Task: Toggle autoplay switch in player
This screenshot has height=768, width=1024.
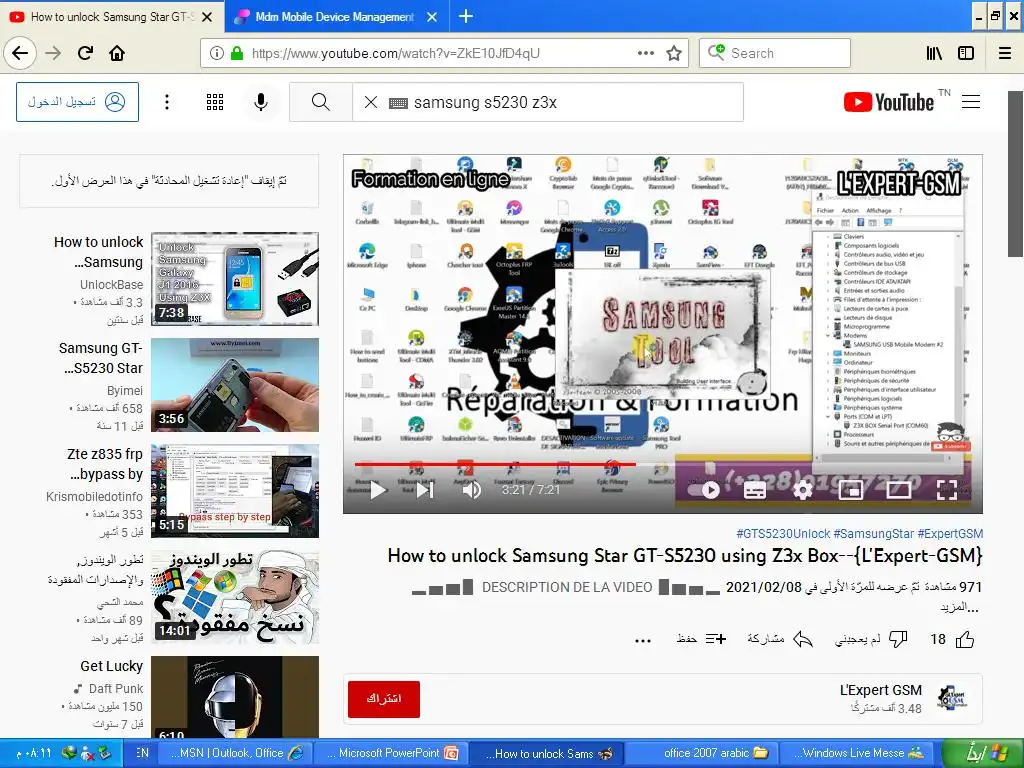Action: (704, 490)
